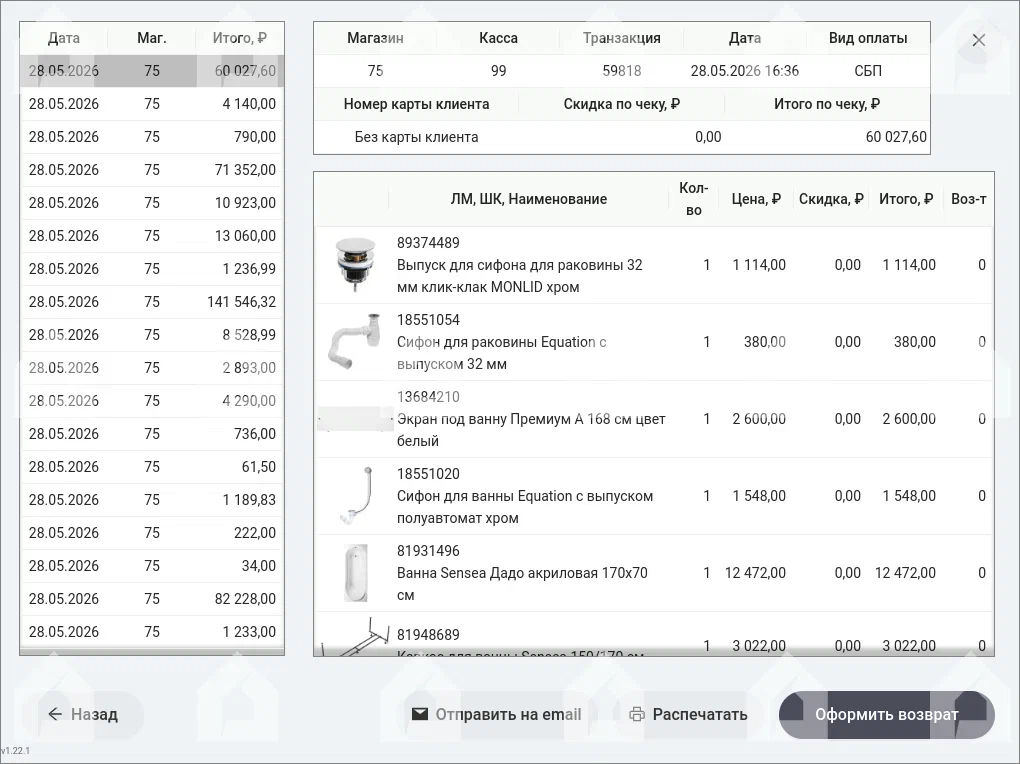
Task: Open the bath screen Премиум А thumbnail
Action: click(355, 418)
